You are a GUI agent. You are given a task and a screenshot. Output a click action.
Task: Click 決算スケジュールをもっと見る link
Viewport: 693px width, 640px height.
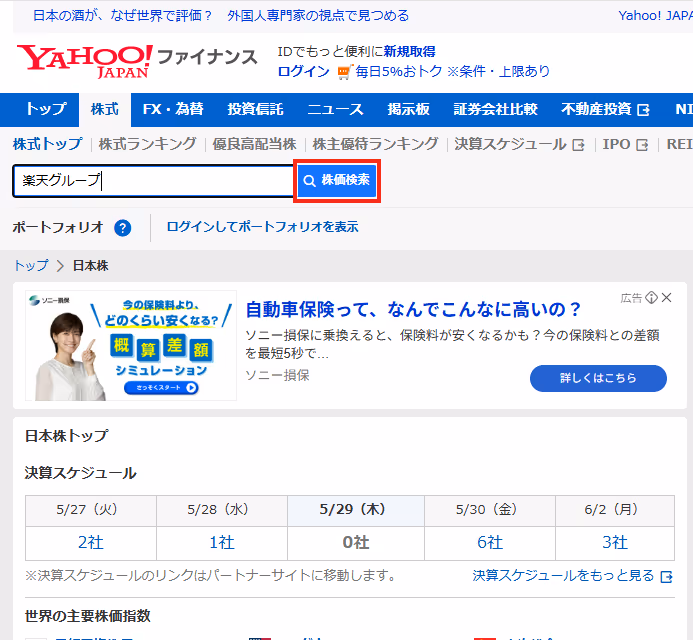pyautogui.click(x=563, y=576)
